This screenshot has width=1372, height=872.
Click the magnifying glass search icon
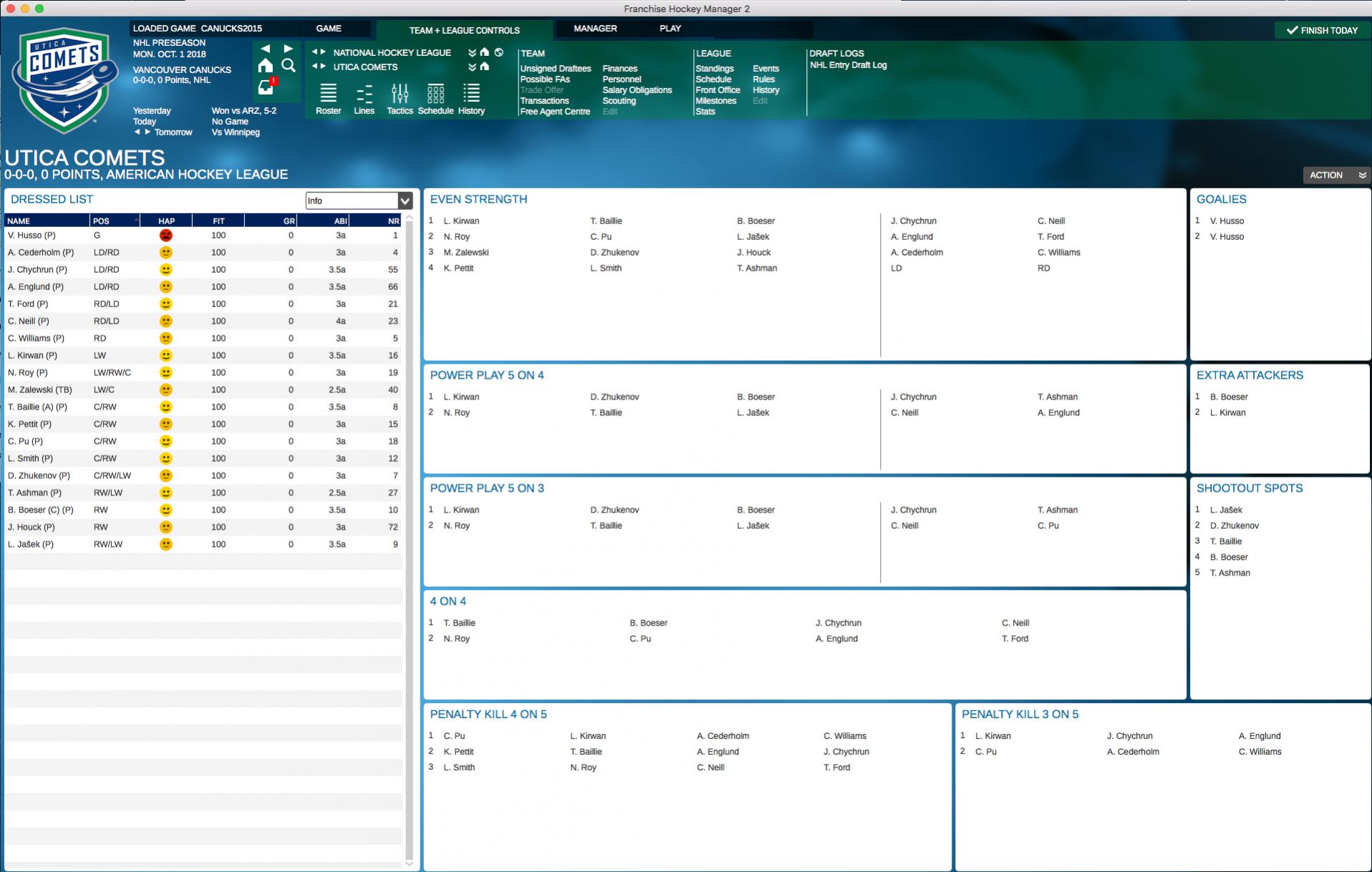pyautogui.click(x=289, y=66)
